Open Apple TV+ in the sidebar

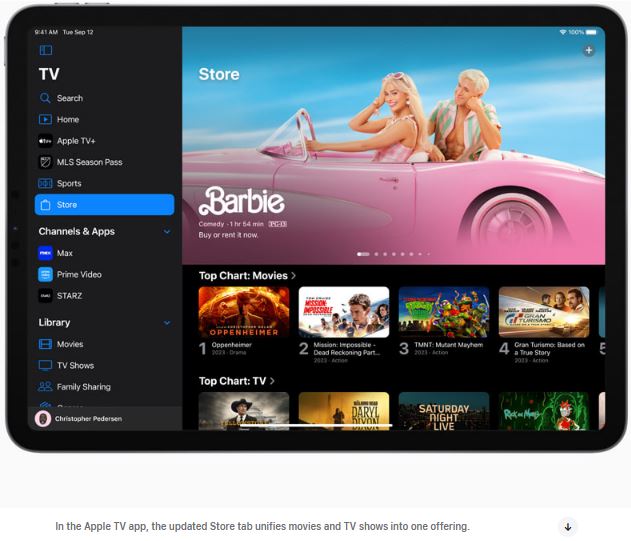click(105, 141)
